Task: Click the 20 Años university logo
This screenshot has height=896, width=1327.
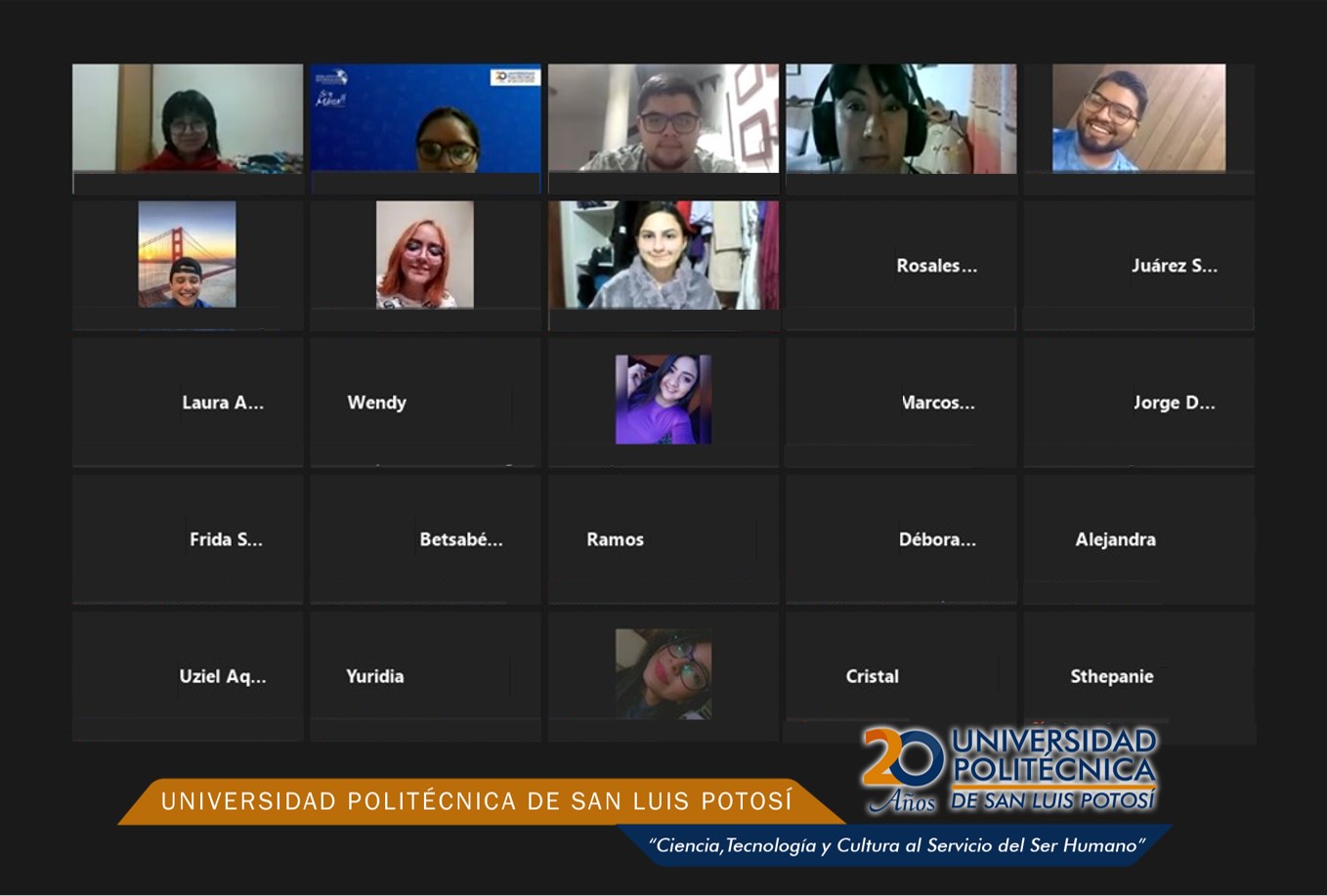Action: click(1009, 769)
